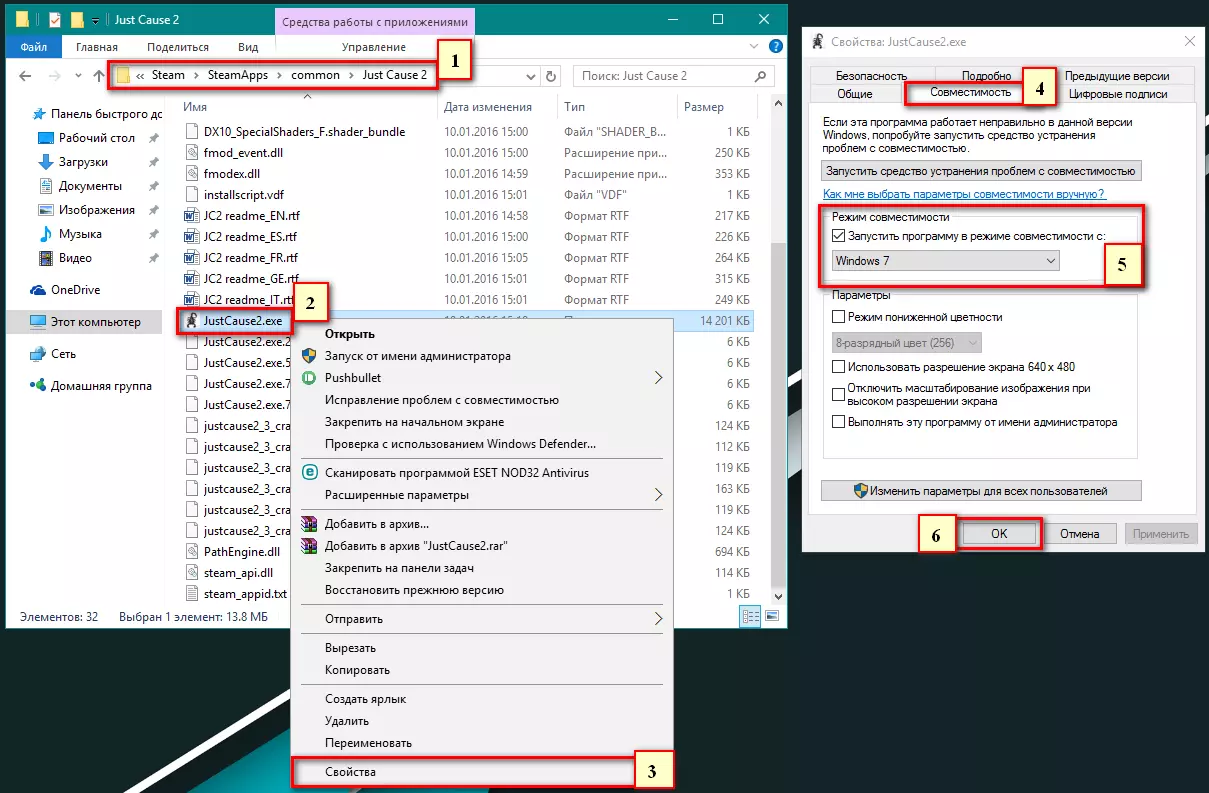Open the recent locations dropdown arrow in Explorer
This screenshot has width=1209, height=793.
pos(76,76)
